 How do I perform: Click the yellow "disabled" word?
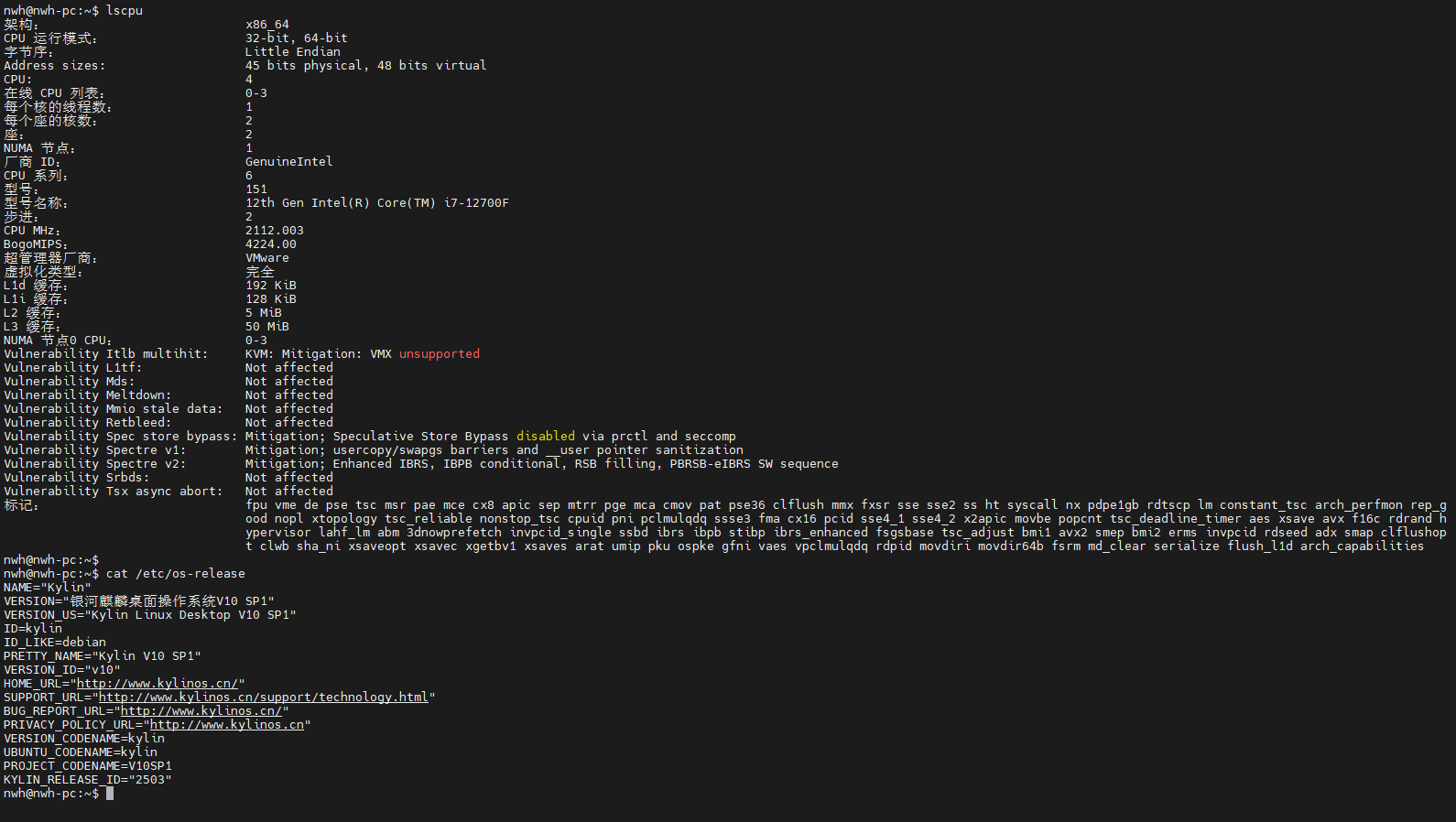[x=546, y=437]
